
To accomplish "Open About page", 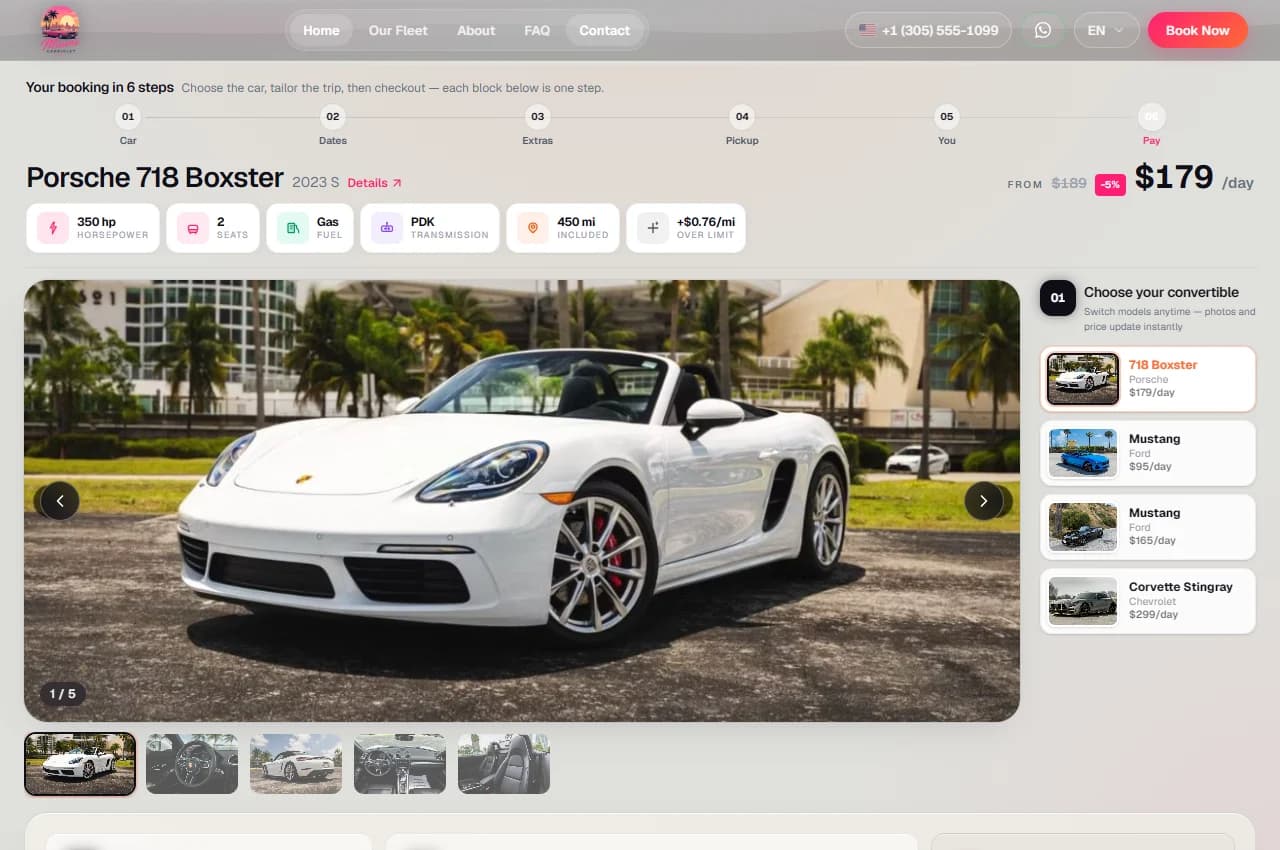I will (x=476, y=30).
